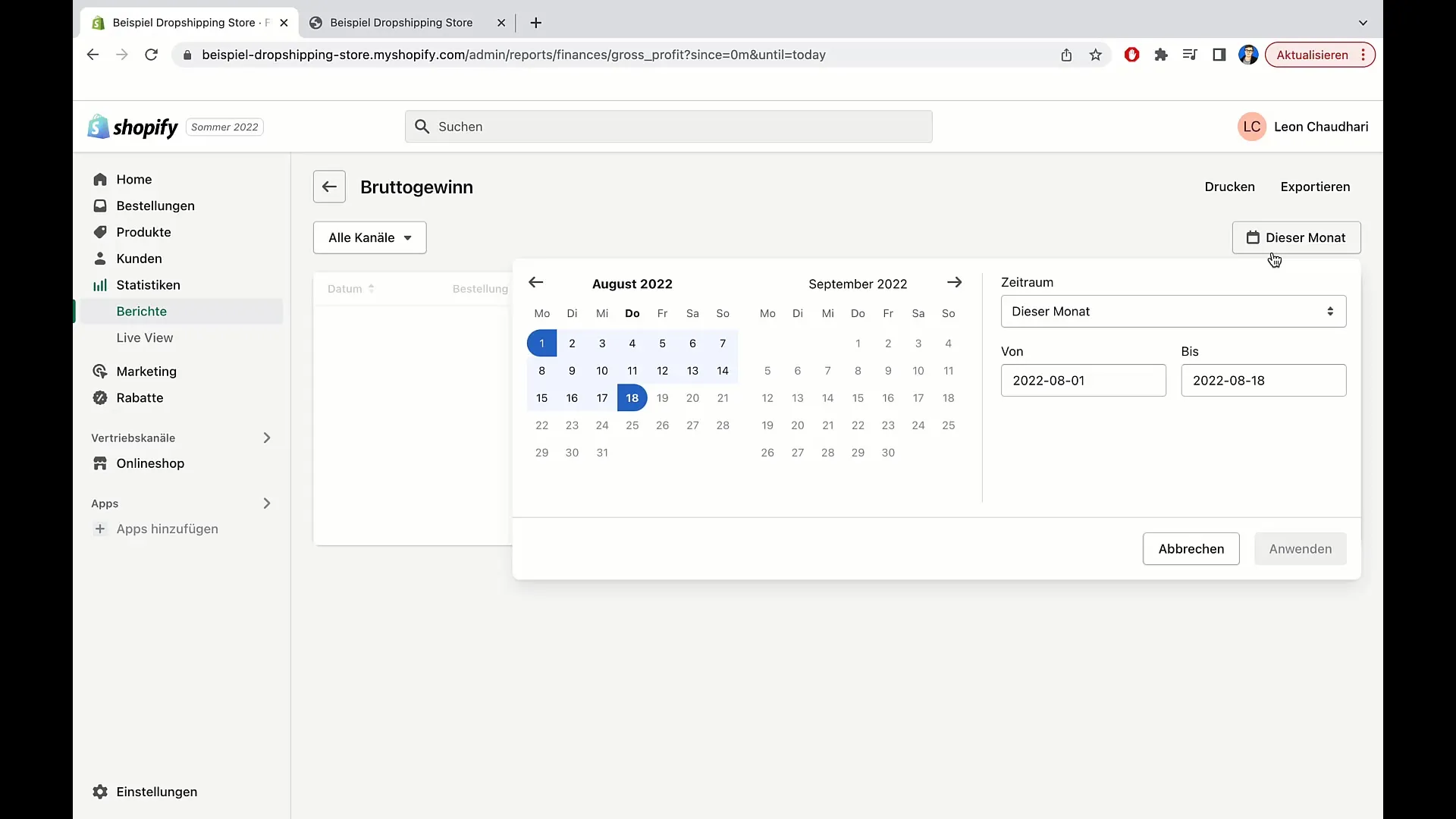Open the share page icon in address bar

click(1066, 55)
